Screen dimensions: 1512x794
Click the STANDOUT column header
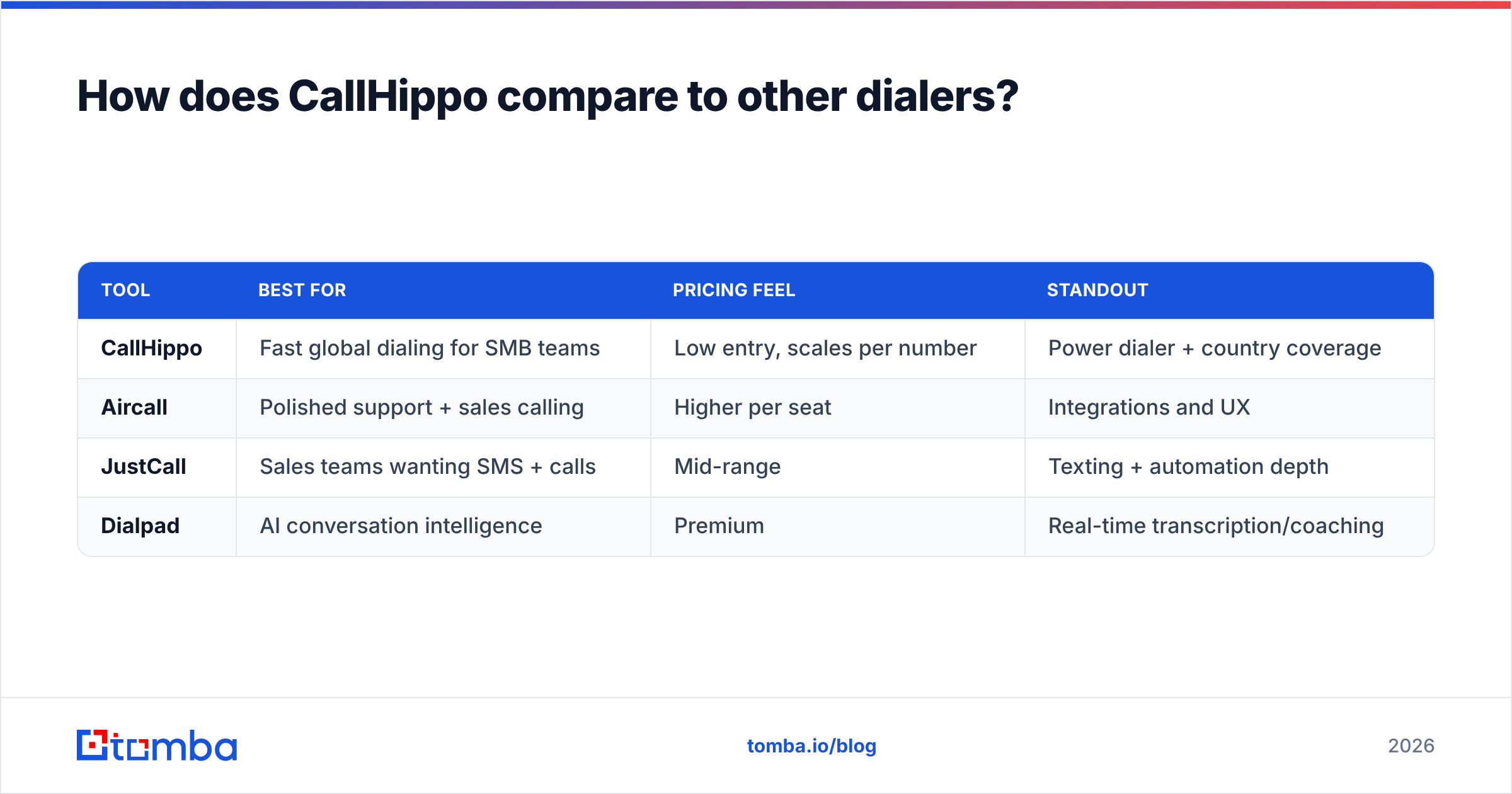(1097, 291)
